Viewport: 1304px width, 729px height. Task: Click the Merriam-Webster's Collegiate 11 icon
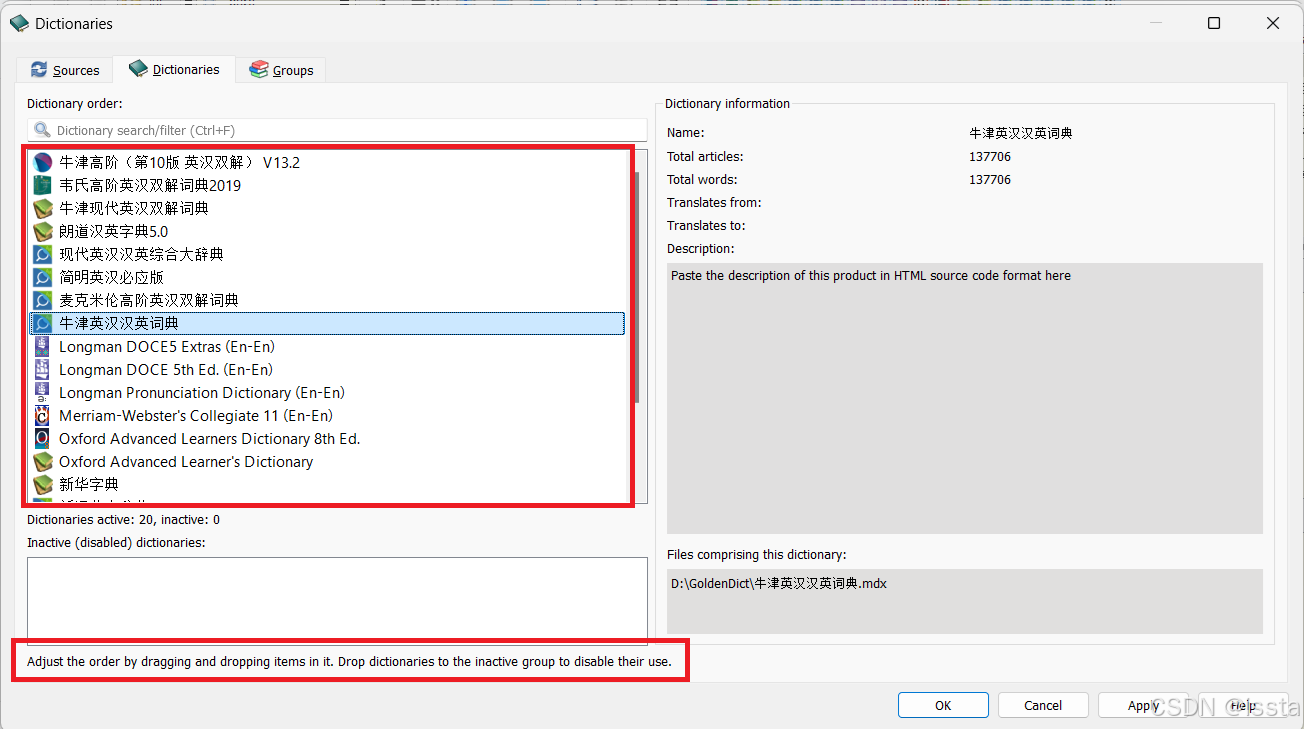tap(42, 415)
